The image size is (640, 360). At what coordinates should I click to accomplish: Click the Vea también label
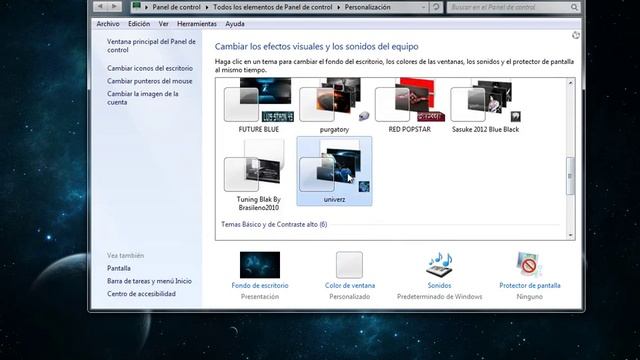tap(125, 256)
